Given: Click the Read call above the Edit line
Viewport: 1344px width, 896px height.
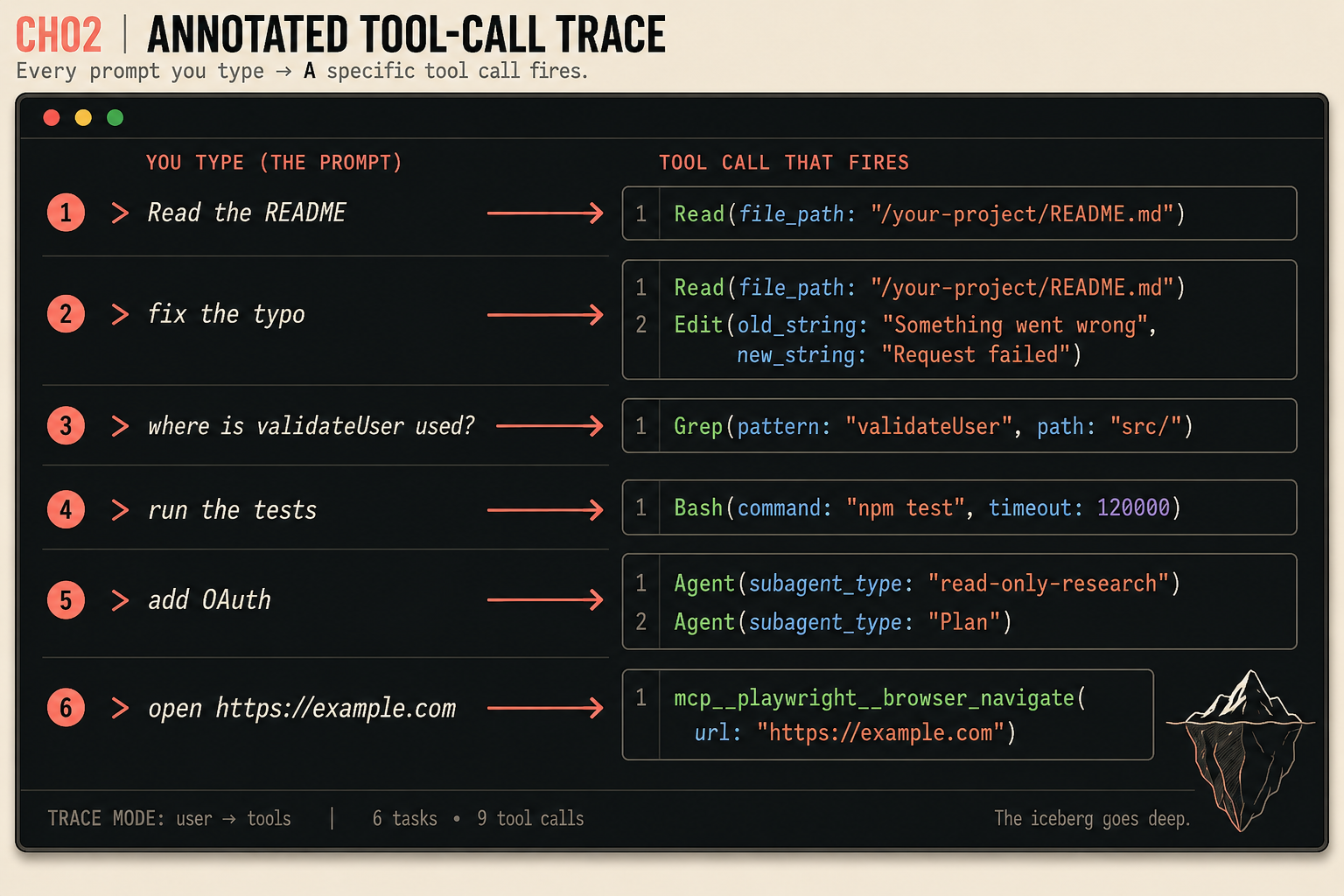Looking at the screenshot, I should (x=929, y=288).
